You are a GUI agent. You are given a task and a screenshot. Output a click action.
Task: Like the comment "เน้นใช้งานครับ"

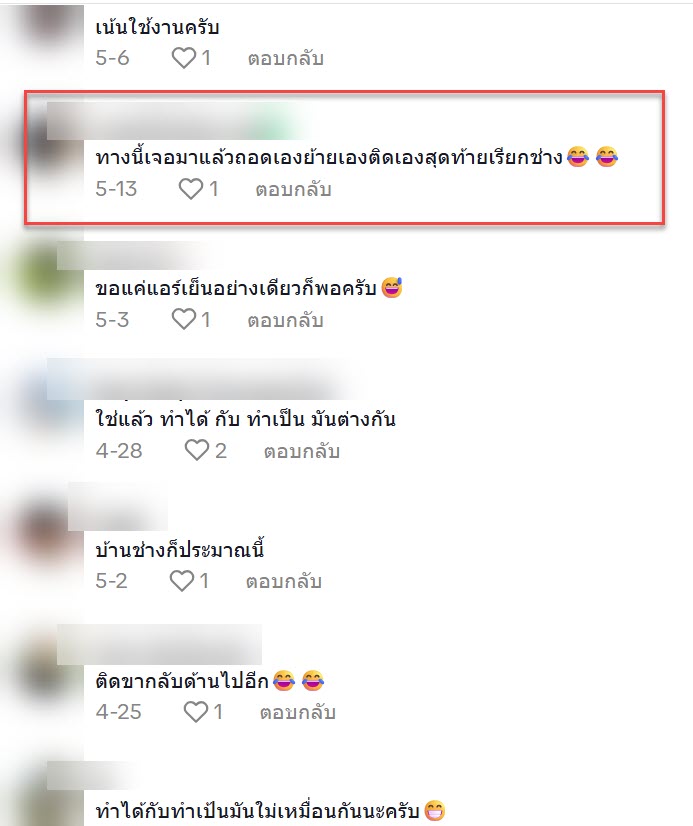pyautogui.click(x=184, y=58)
